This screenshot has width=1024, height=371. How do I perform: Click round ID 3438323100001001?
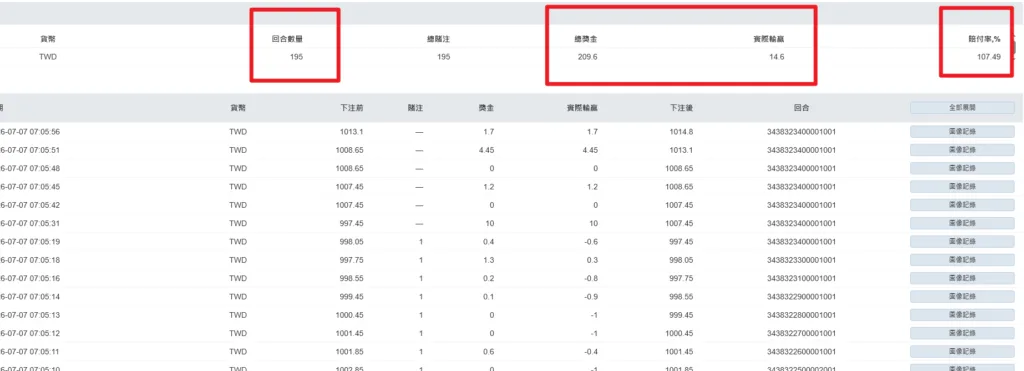point(802,278)
